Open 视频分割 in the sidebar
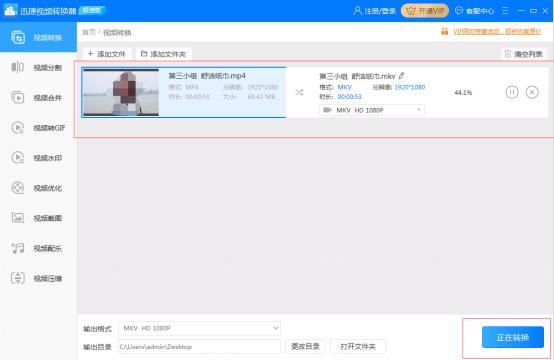The height and width of the screenshot is (360, 554). [38, 67]
